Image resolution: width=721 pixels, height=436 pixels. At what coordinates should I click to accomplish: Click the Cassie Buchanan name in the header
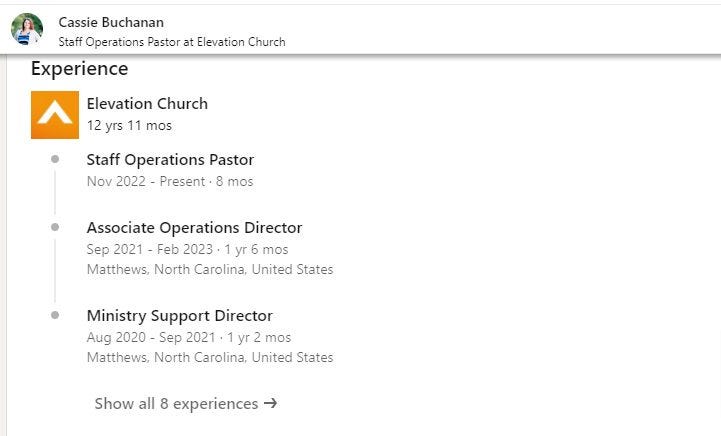111,22
